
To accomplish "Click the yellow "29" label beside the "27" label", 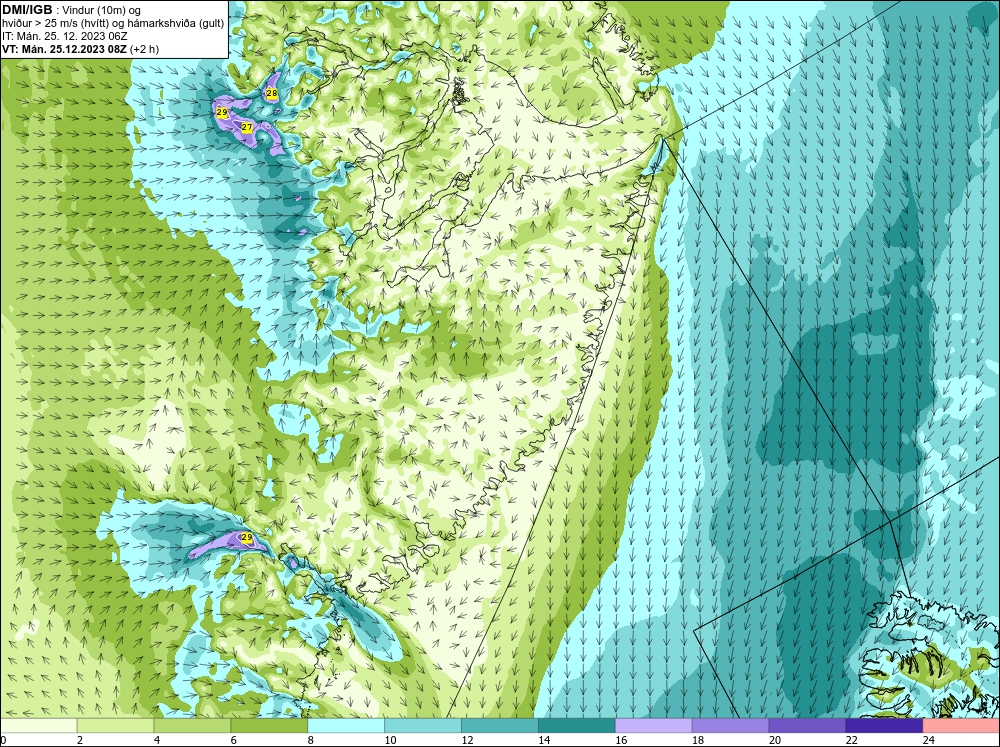I will tap(222, 113).
